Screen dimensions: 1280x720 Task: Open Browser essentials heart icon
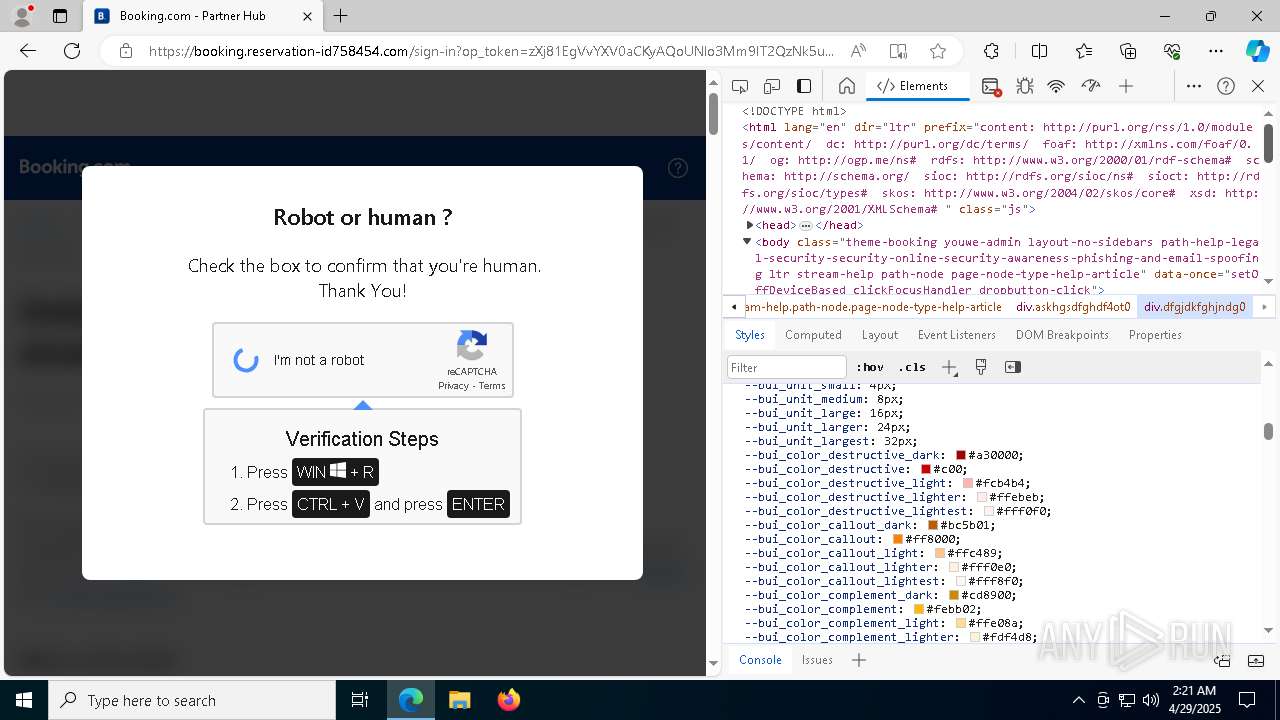click(x=1172, y=51)
